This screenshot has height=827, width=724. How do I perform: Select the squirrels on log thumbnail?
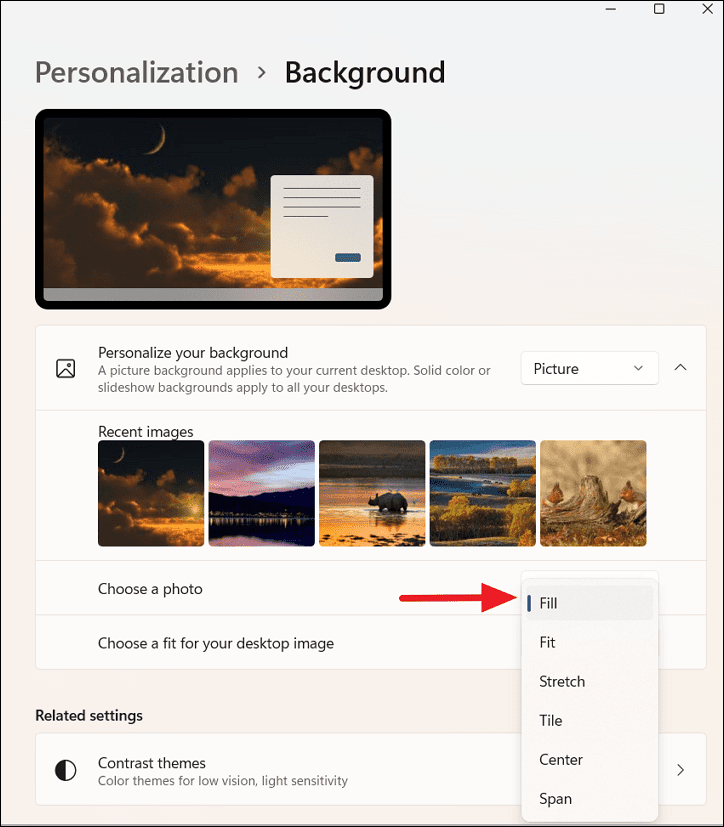coord(593,493)
